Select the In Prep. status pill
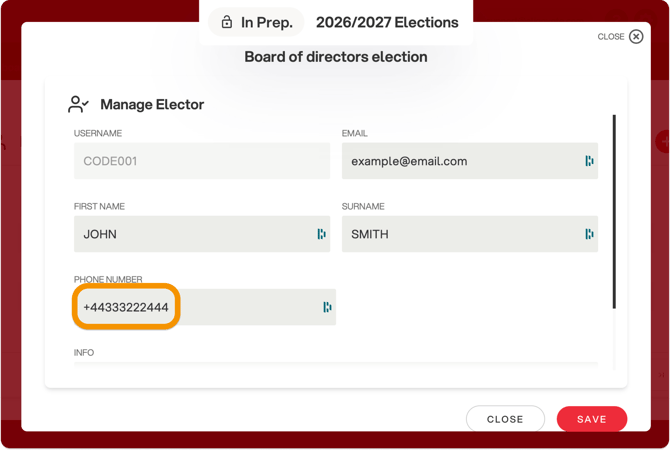Screen dimensions: 670x450 (256, 22)
